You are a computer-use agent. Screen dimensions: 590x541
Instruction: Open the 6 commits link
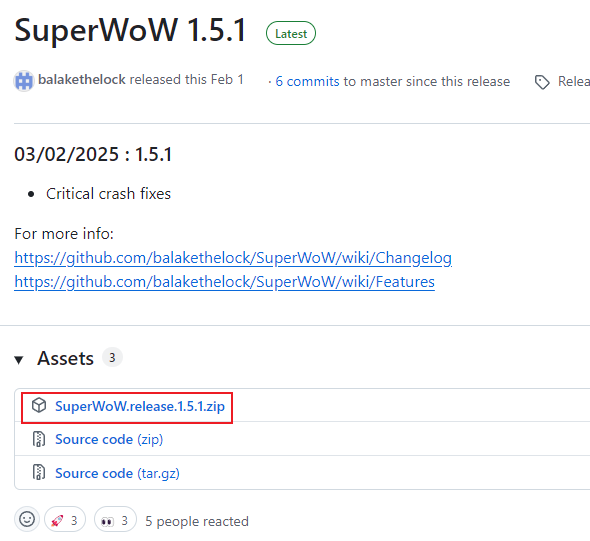307,81
